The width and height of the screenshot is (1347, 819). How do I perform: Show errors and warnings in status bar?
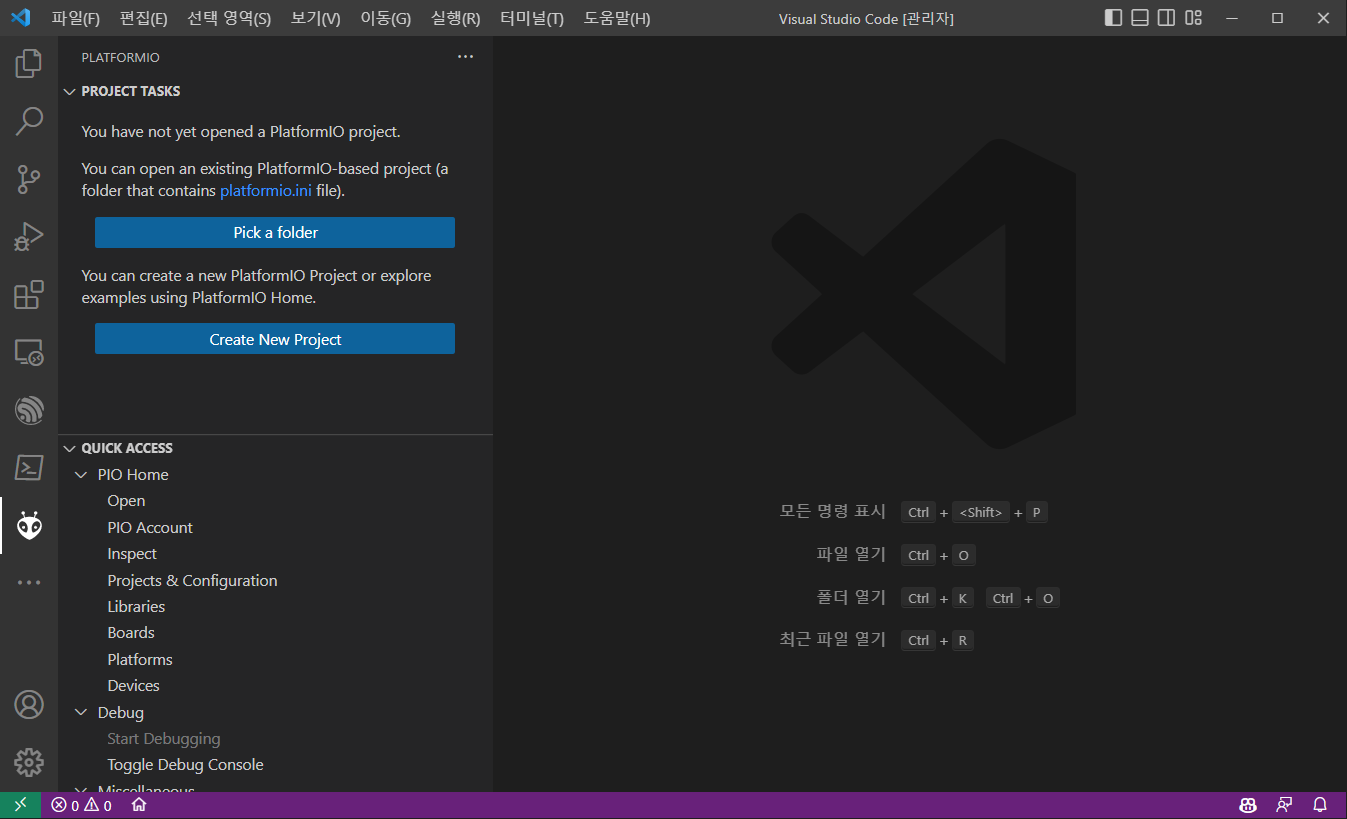coord(82,805)
